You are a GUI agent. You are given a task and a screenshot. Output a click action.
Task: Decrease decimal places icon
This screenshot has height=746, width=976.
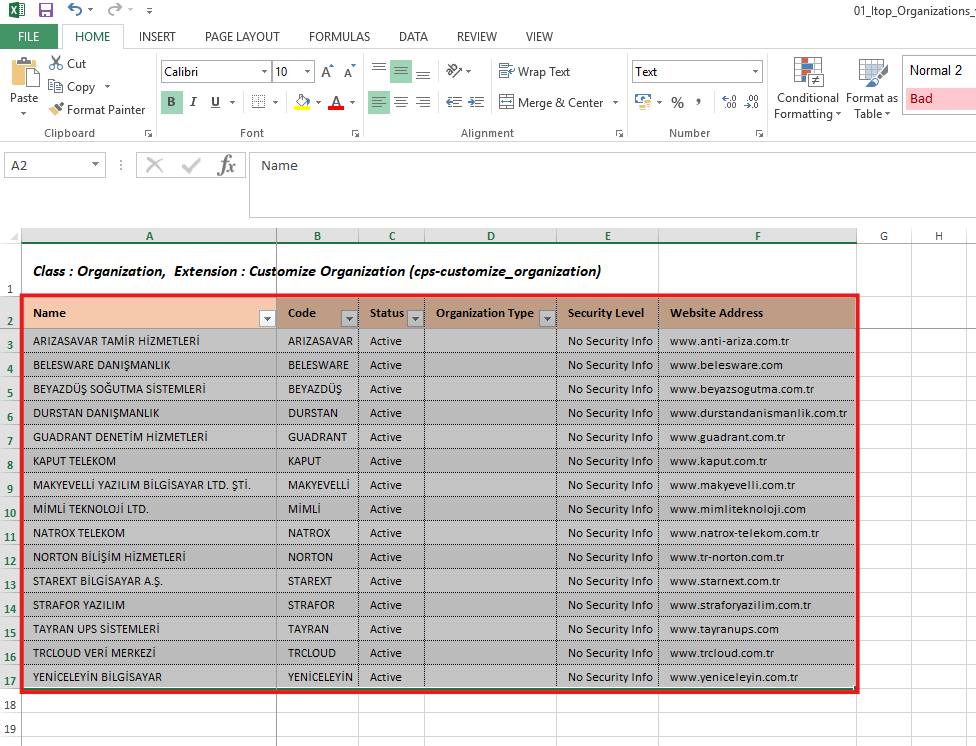pos(752,102)
